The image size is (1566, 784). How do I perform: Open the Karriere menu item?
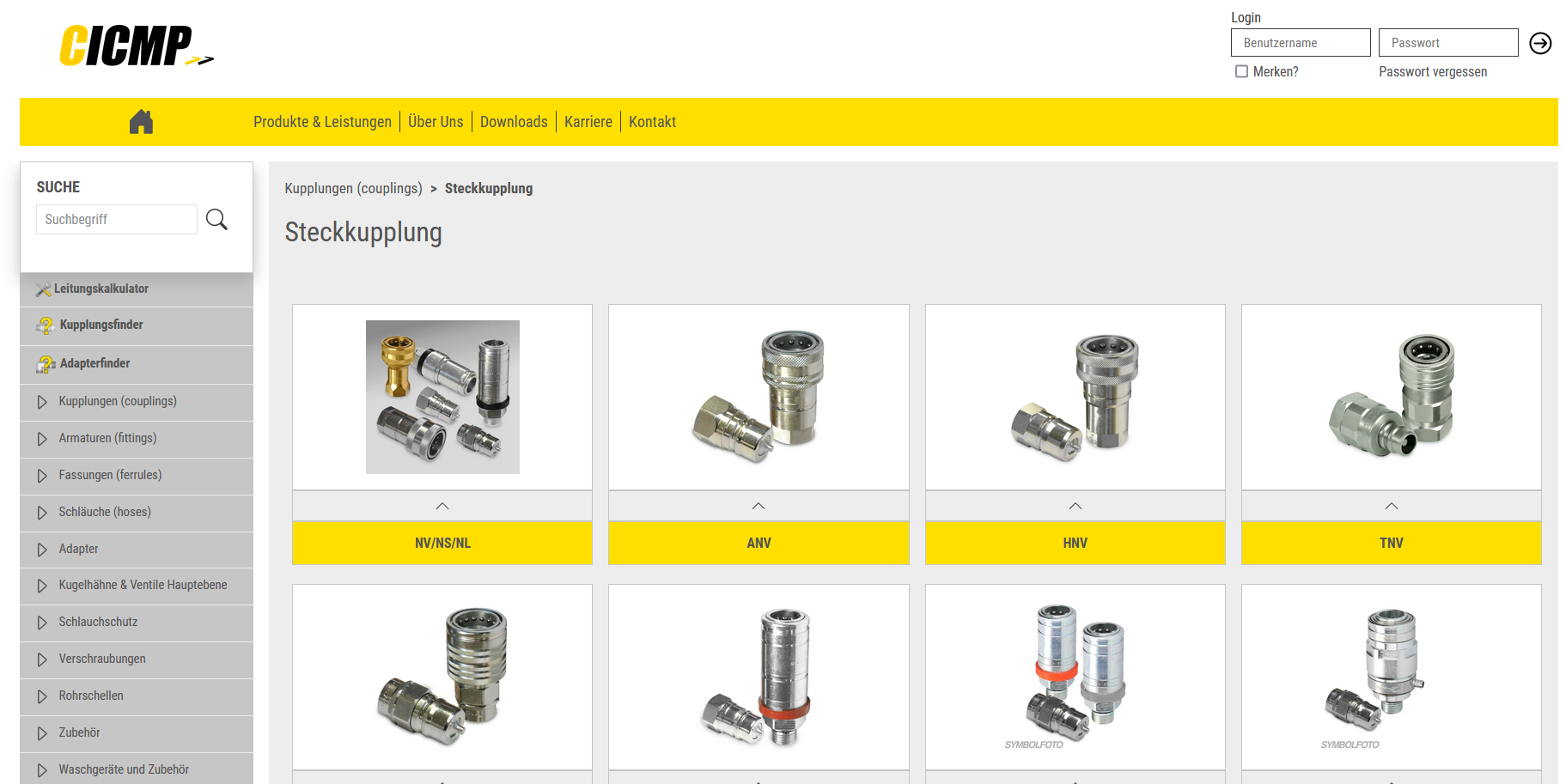pos(588,122)
